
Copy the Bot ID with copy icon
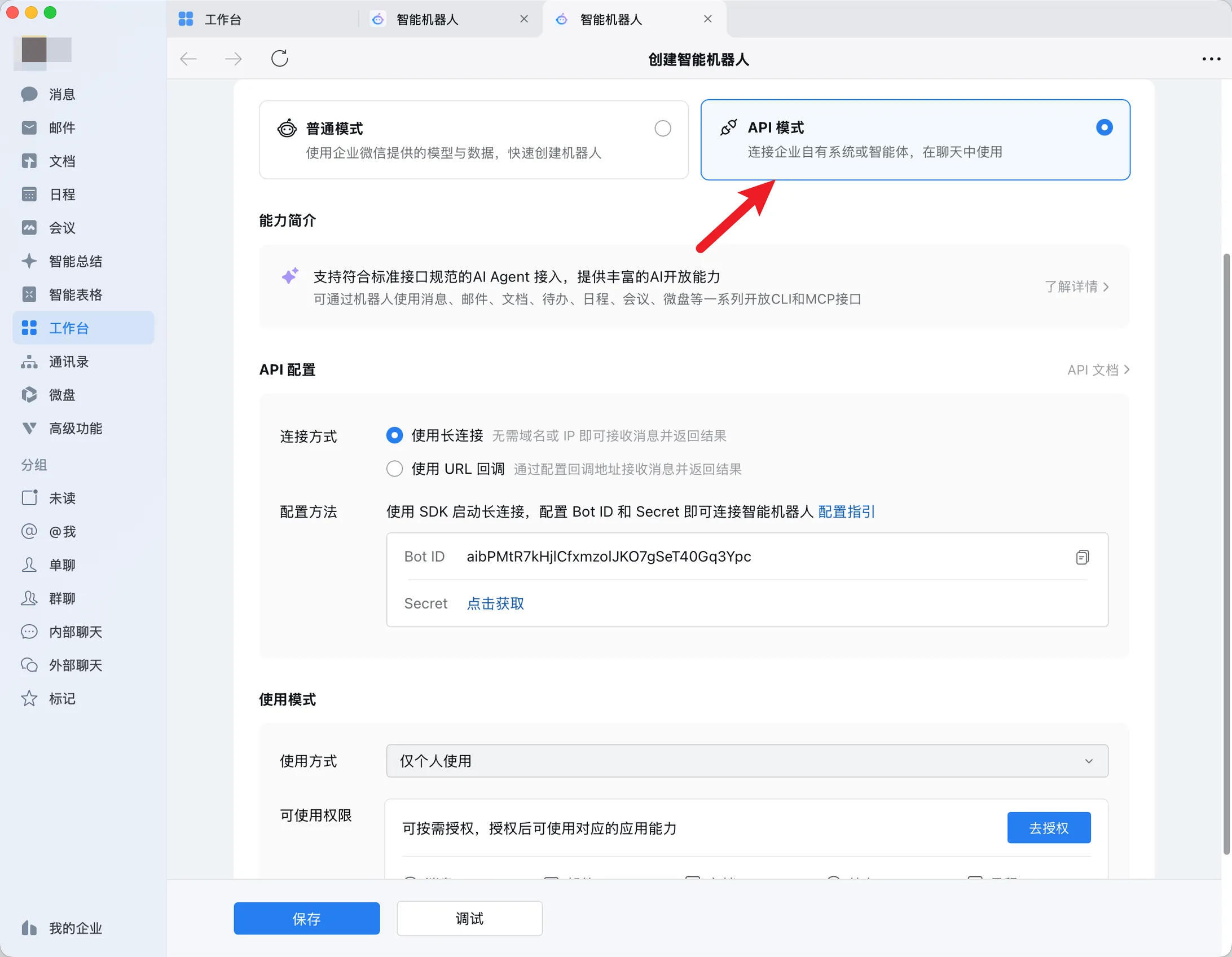point(1082,557)
